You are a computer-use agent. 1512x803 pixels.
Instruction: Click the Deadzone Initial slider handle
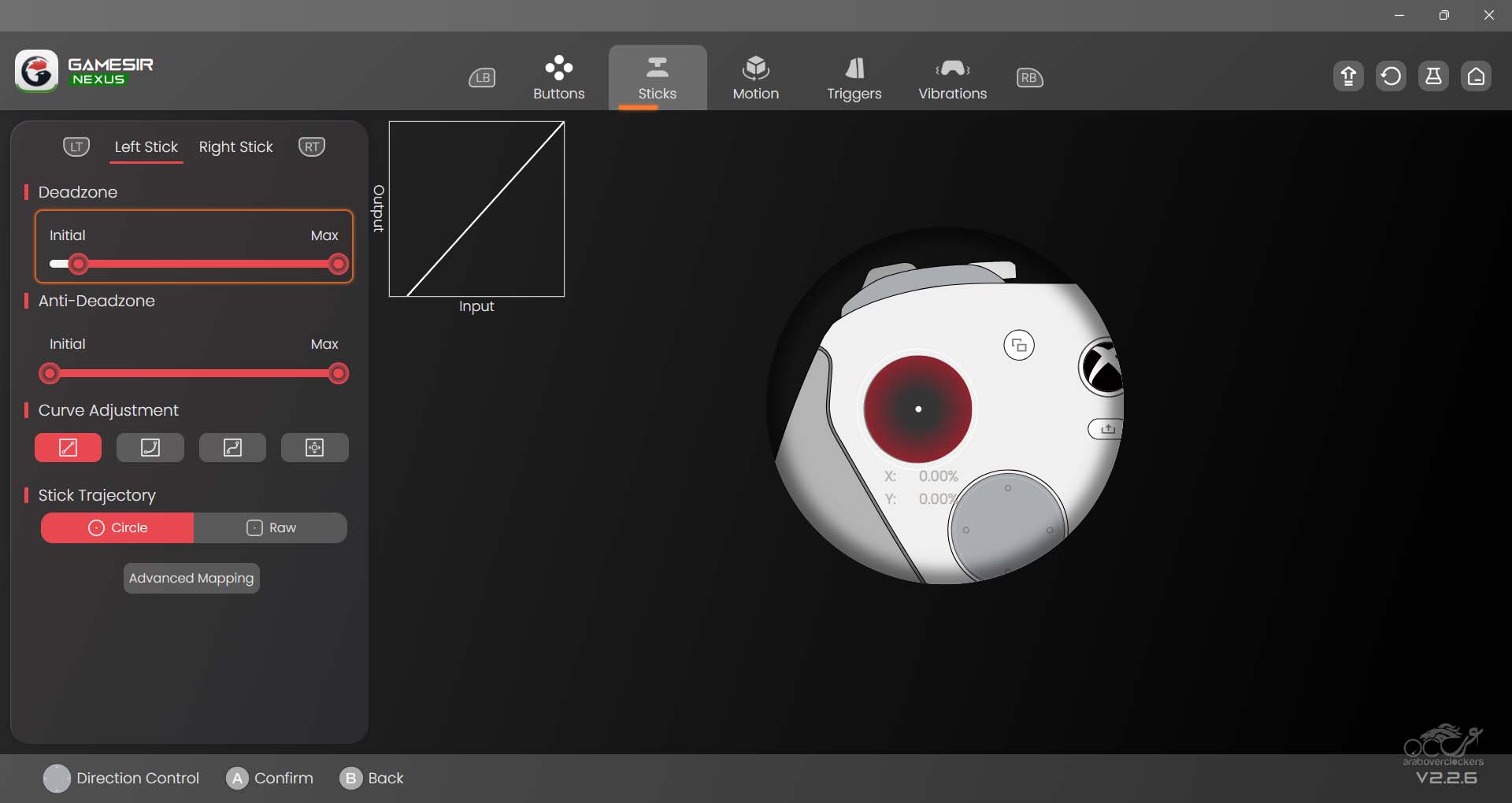78,265
